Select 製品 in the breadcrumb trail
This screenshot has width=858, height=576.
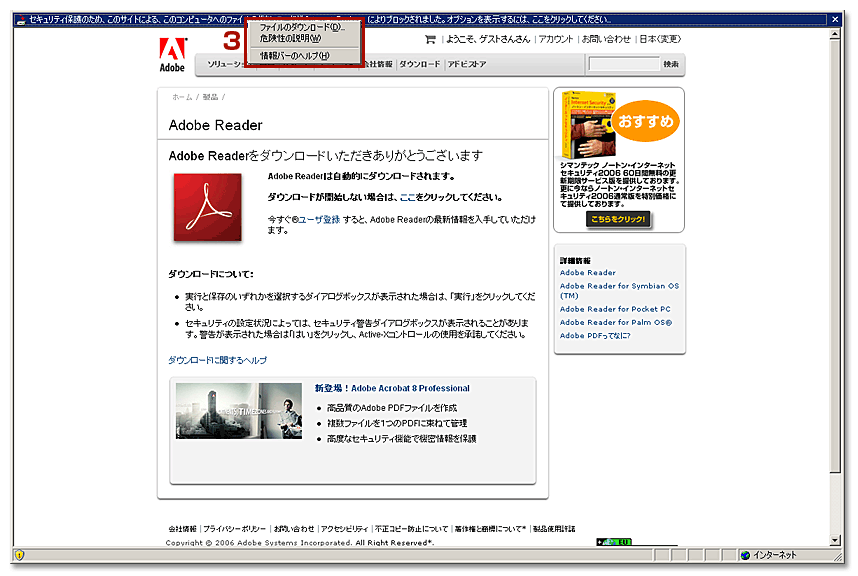(210, 97)
